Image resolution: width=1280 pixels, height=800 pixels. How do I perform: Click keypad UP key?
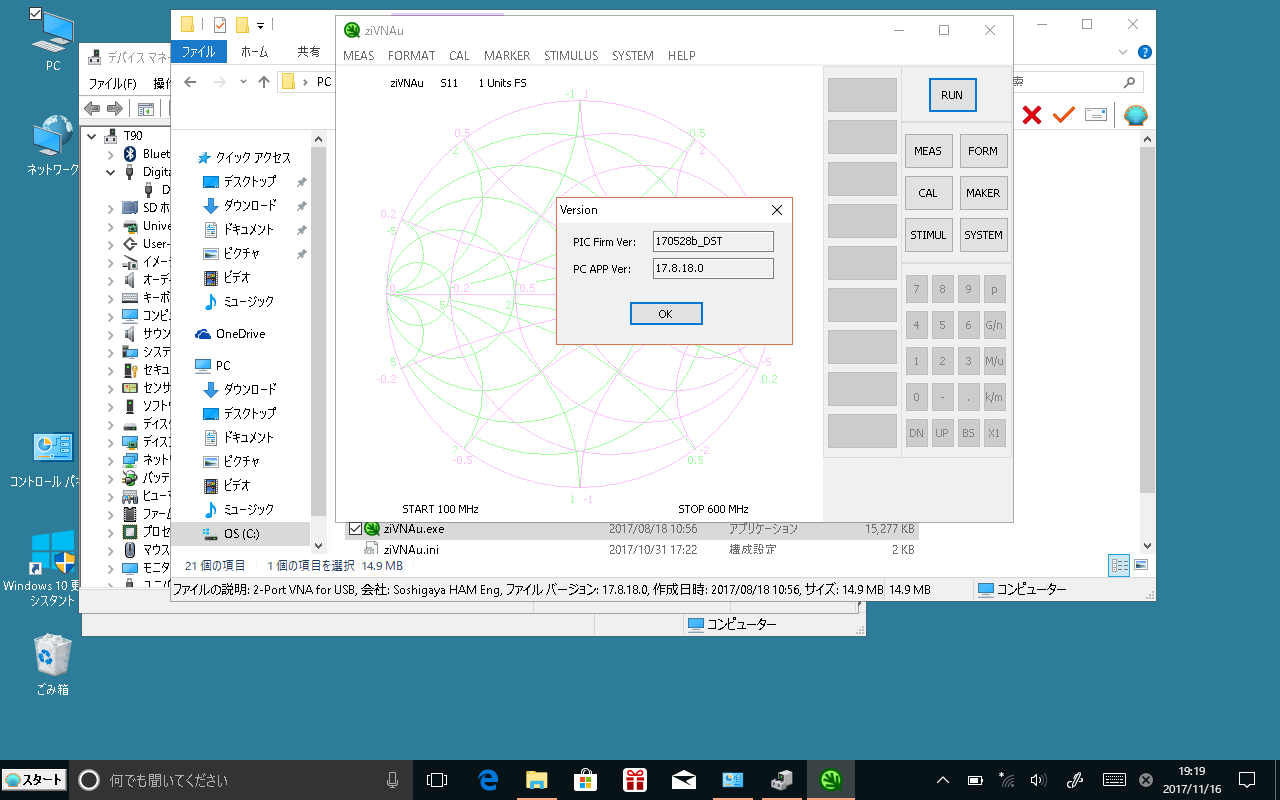click(x=942, y=434)
